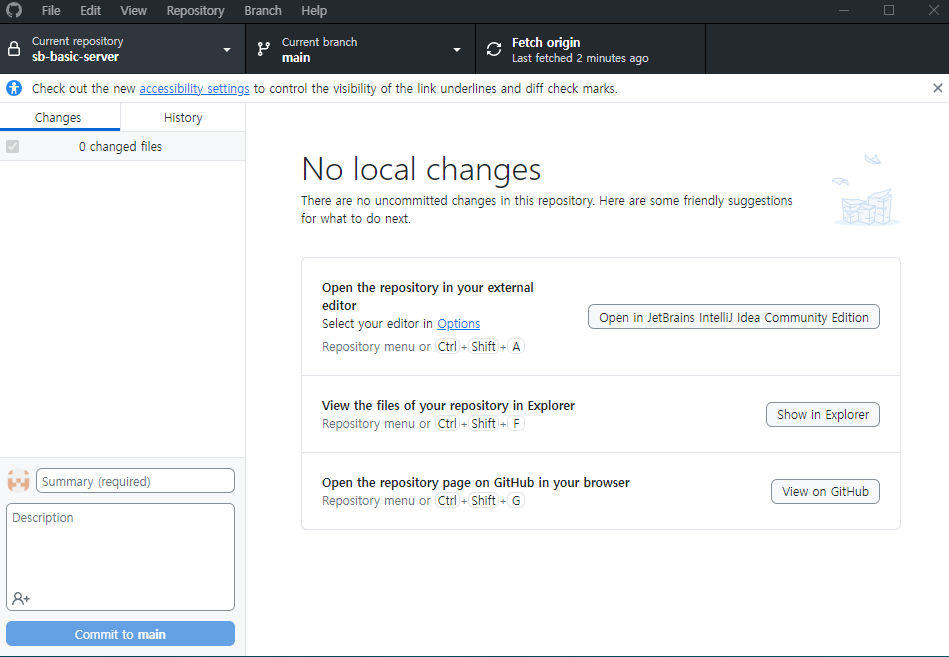Open the Branch menu

(263, 10)
